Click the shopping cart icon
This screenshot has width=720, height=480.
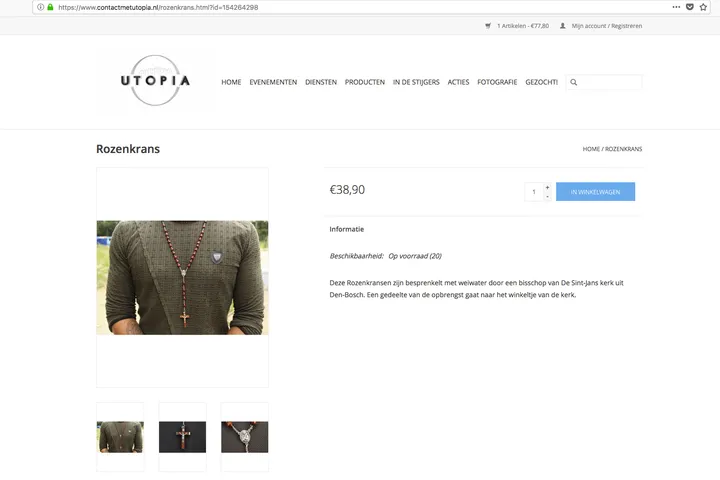pyautogui.click(x=488, y=26)
